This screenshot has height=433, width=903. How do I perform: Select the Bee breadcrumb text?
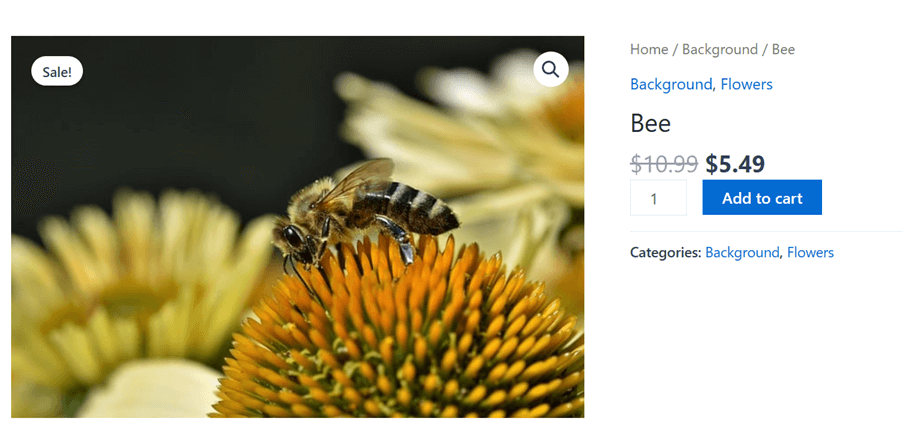[783, 50]
